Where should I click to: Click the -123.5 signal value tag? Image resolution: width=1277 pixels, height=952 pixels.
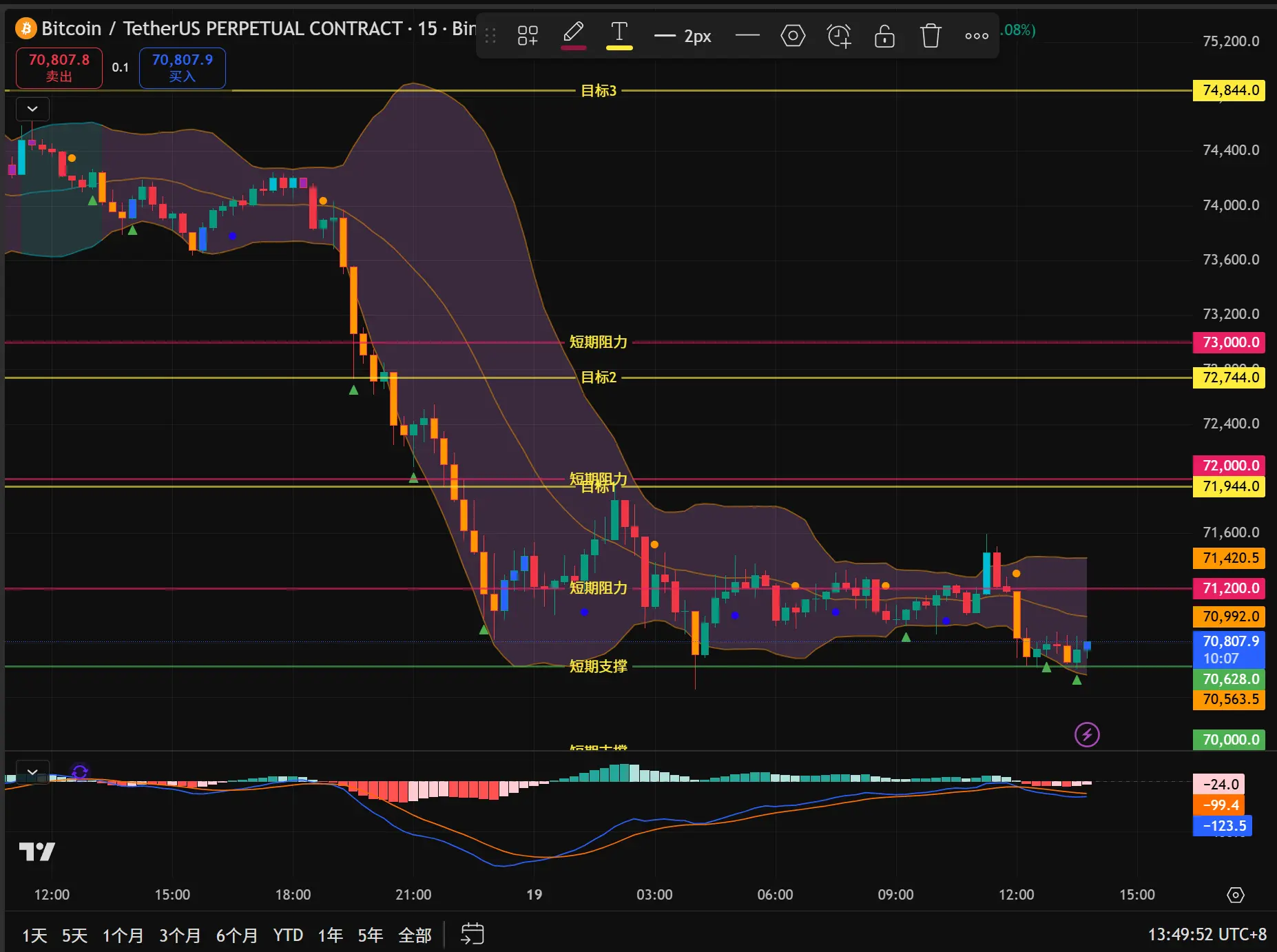tap(1223, 825)
